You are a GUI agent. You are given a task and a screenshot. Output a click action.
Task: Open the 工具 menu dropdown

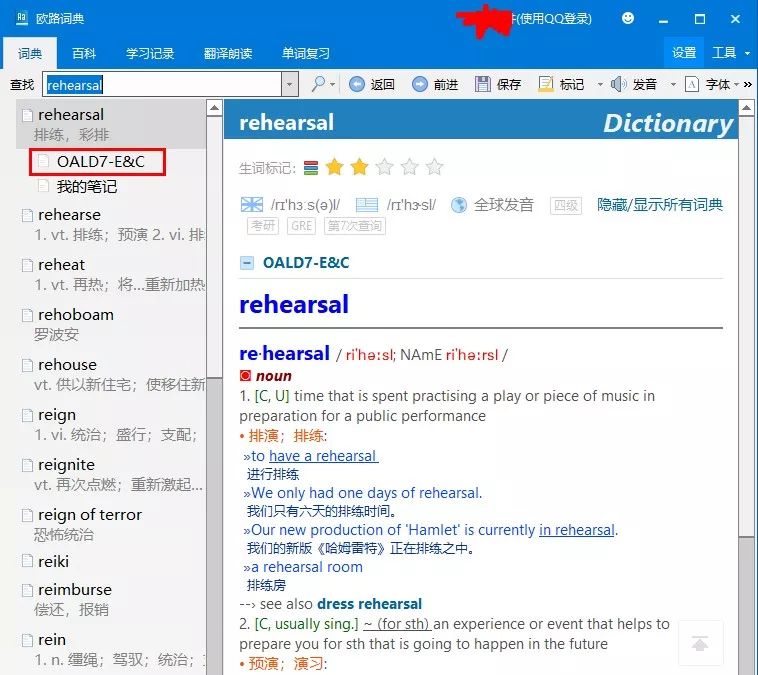(747, 53)
